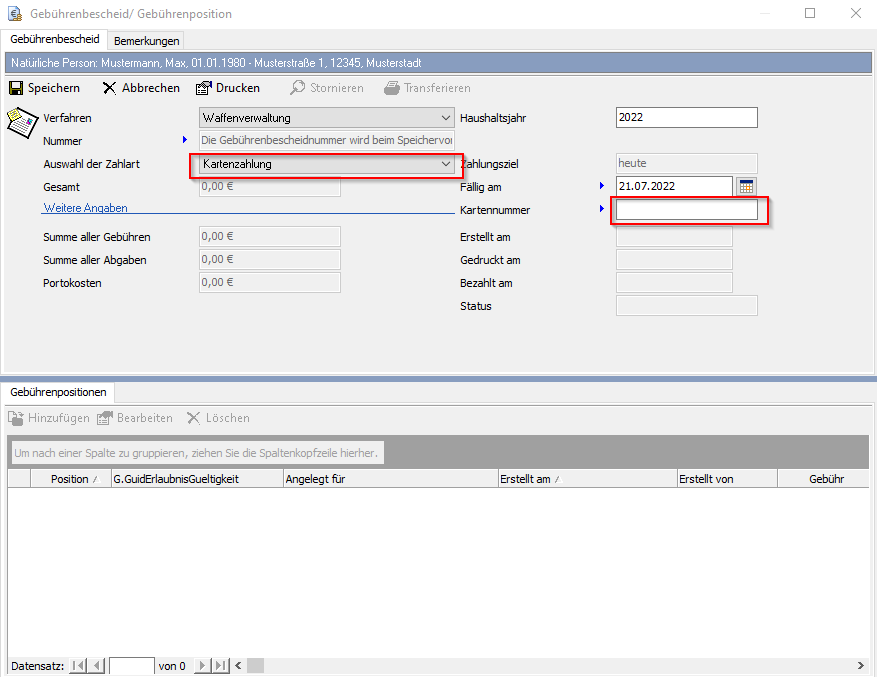This screenshot has height=677, width=877.
Task: Click the Fällig am date field
Action: pos(675,186)
